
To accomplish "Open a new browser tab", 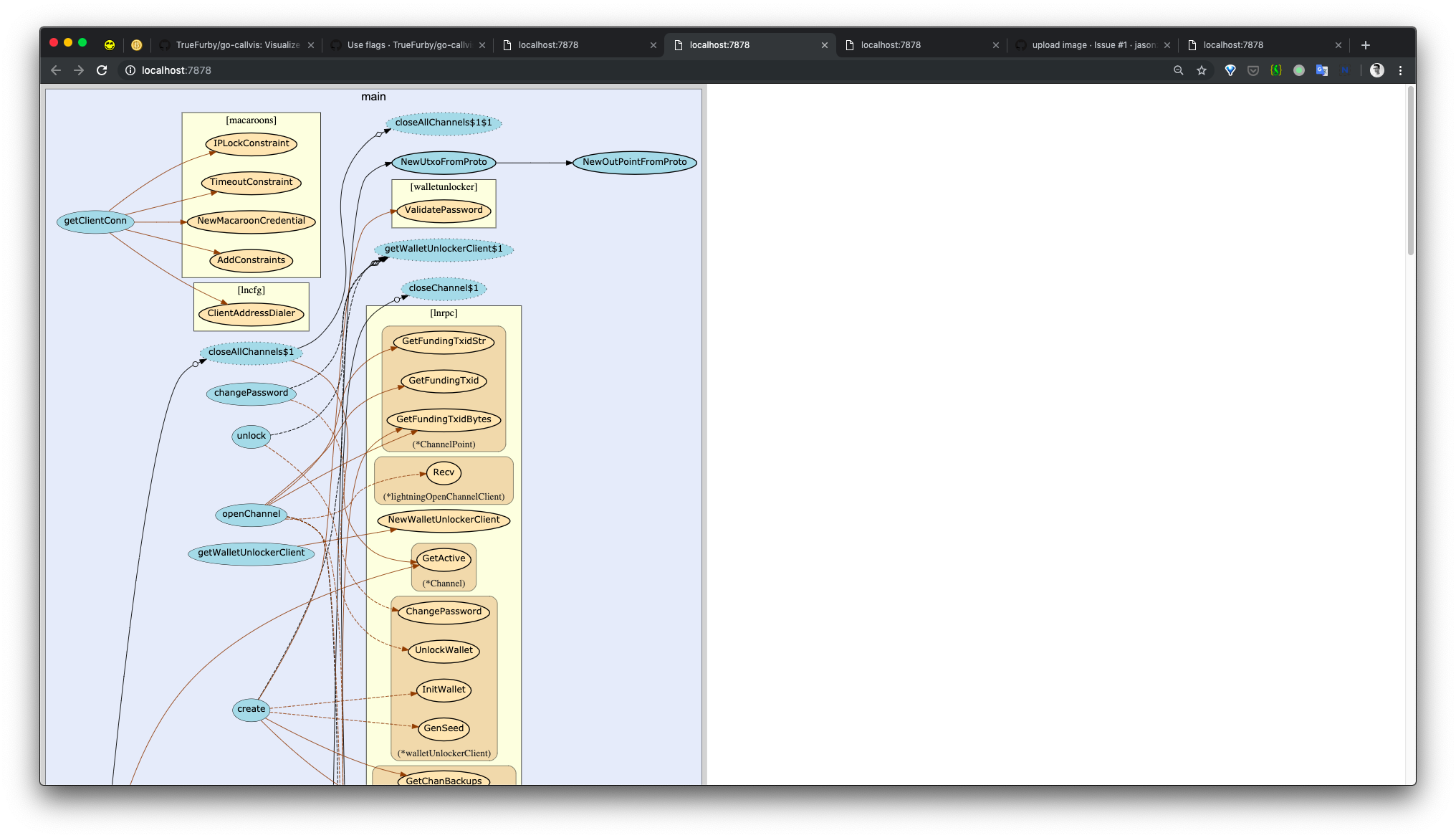I will (x=1366, y=44).
